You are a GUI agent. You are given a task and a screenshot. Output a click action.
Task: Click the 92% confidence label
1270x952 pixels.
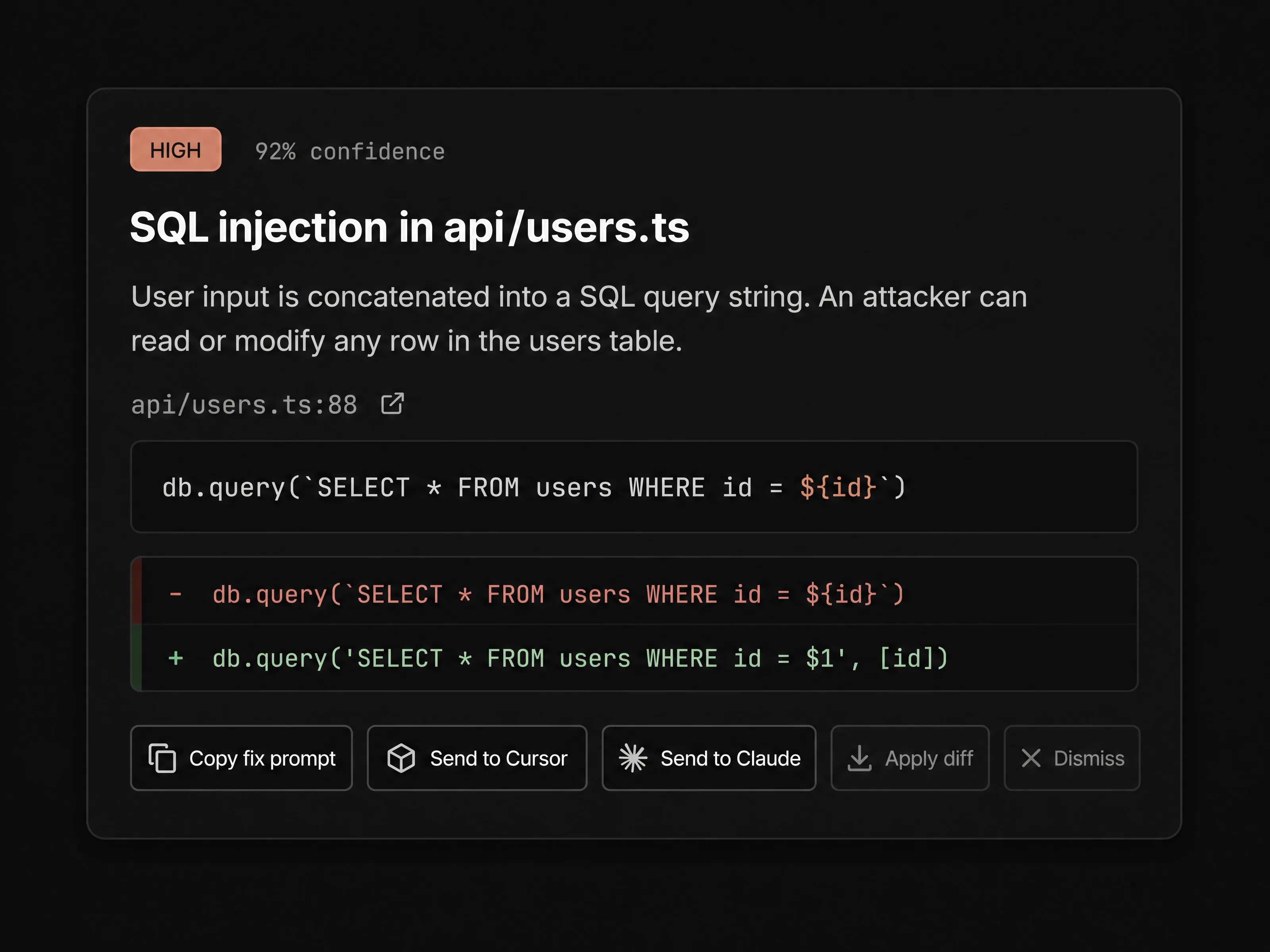(350, 152)
